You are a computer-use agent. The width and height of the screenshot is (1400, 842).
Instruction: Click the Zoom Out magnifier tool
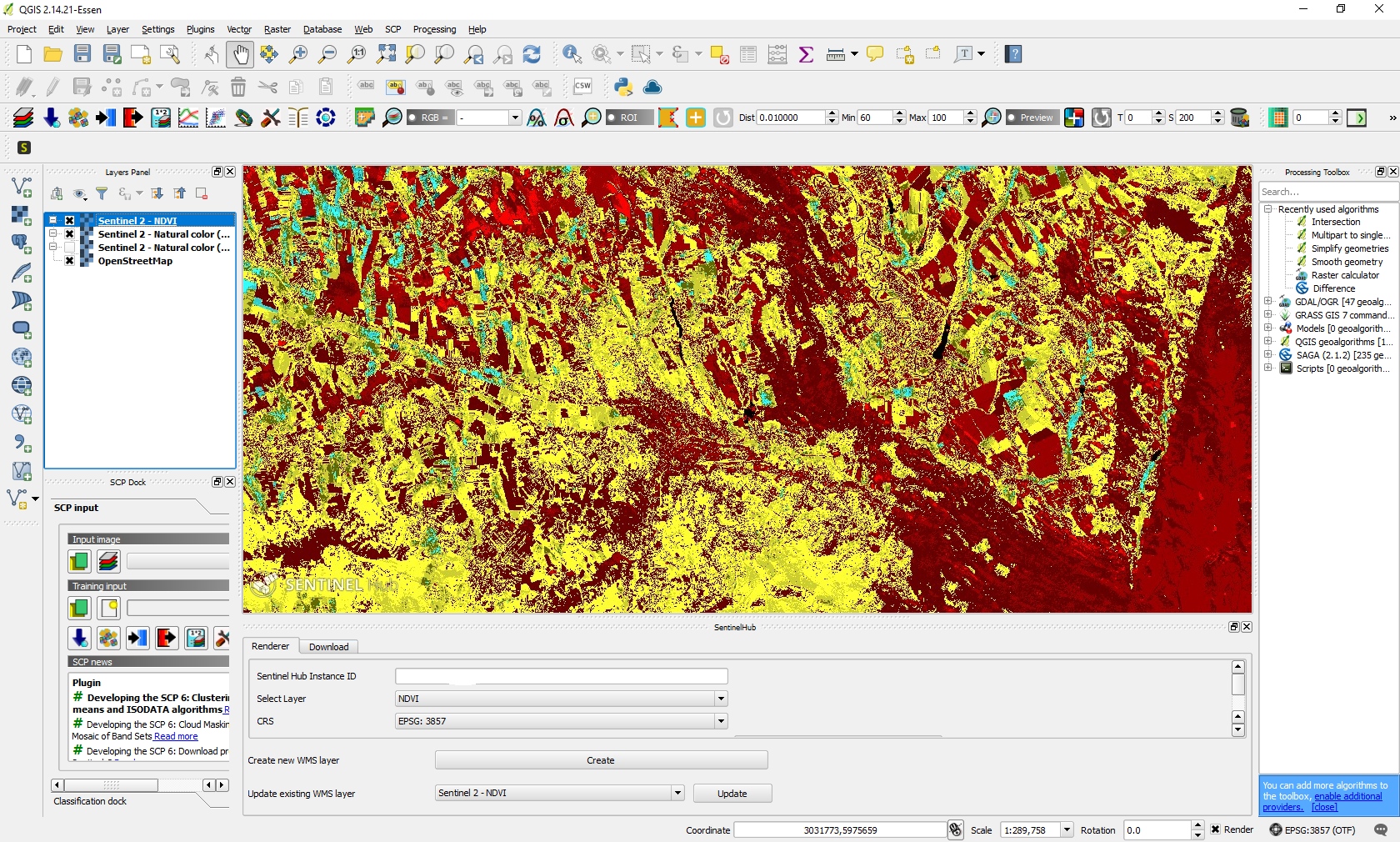[x=327, y=55]
